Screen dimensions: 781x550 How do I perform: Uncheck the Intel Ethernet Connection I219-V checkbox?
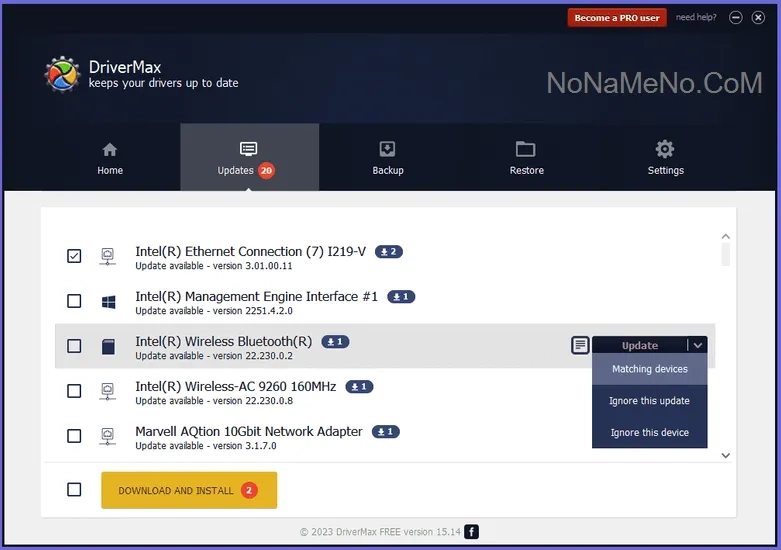coord(74,256)
